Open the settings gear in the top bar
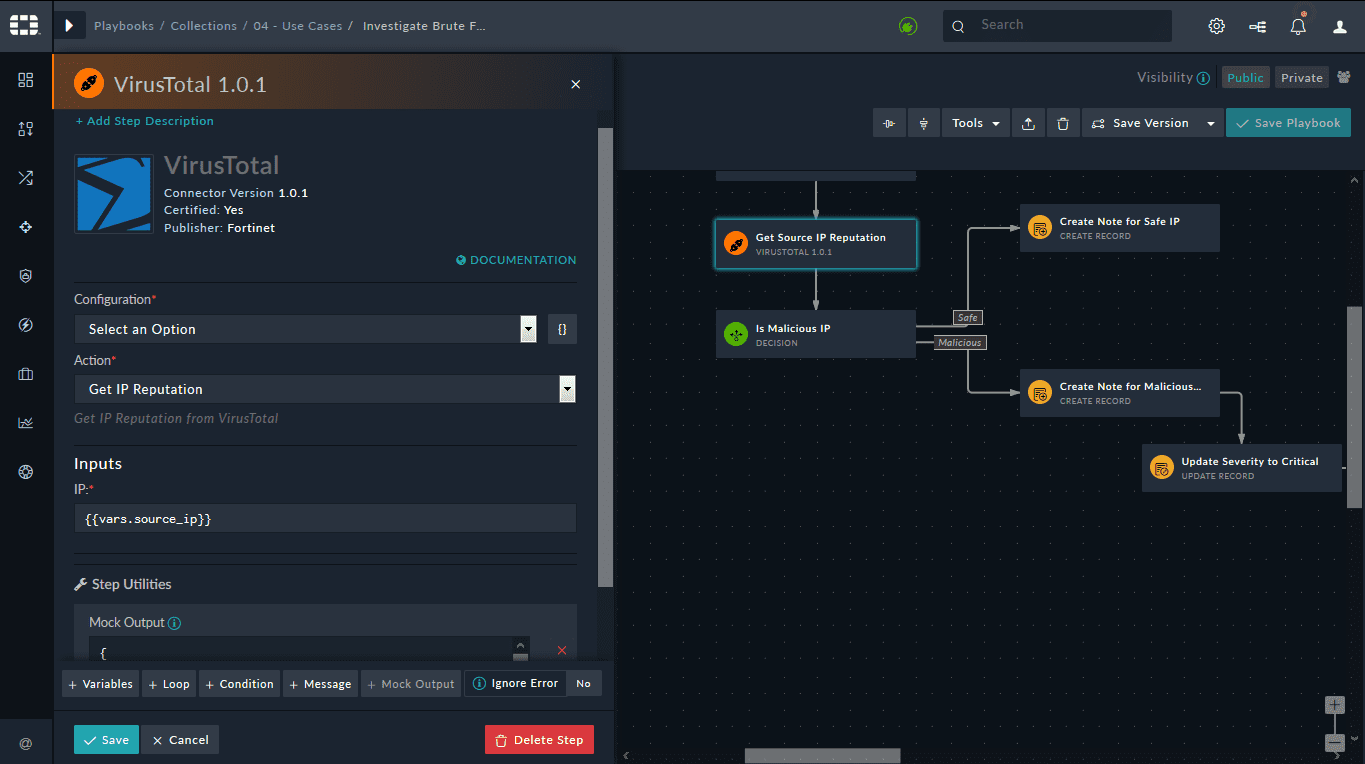This screenshot has width=1365, height=764. tap(1217, 26)
